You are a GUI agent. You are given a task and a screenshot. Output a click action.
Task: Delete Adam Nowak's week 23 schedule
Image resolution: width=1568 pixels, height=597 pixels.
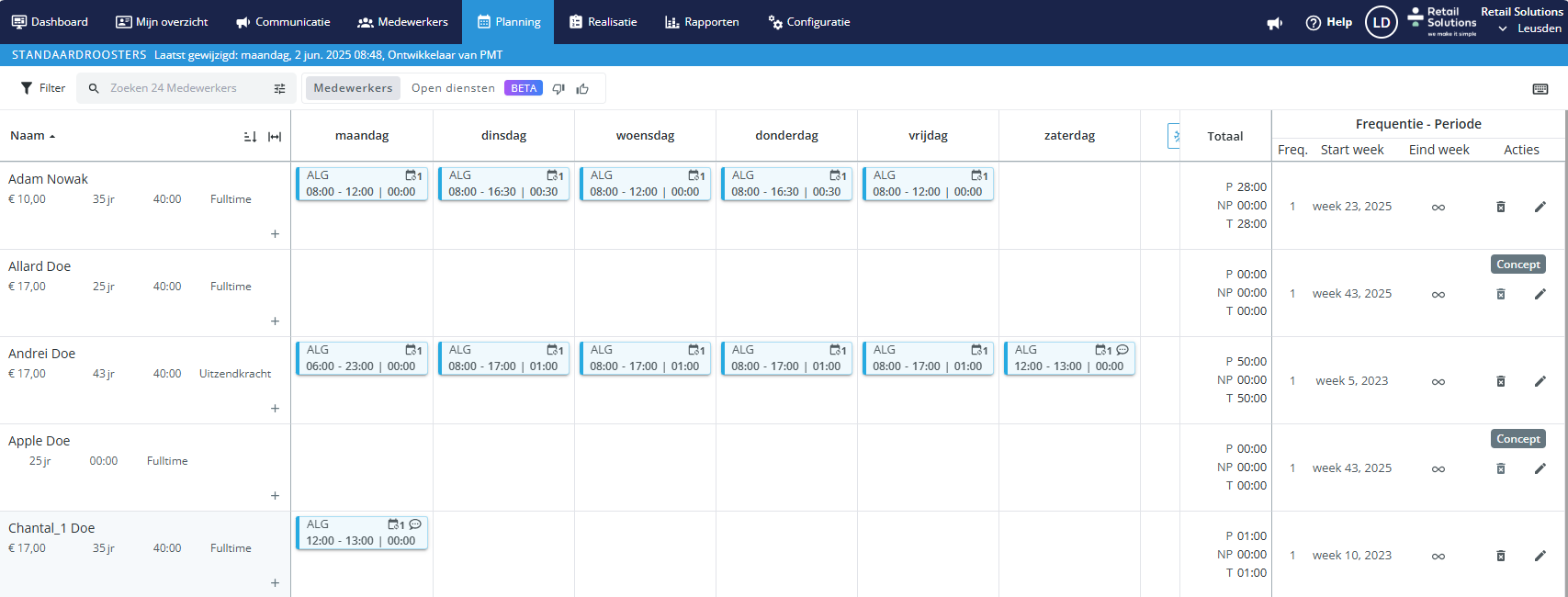click(1501, 207)
